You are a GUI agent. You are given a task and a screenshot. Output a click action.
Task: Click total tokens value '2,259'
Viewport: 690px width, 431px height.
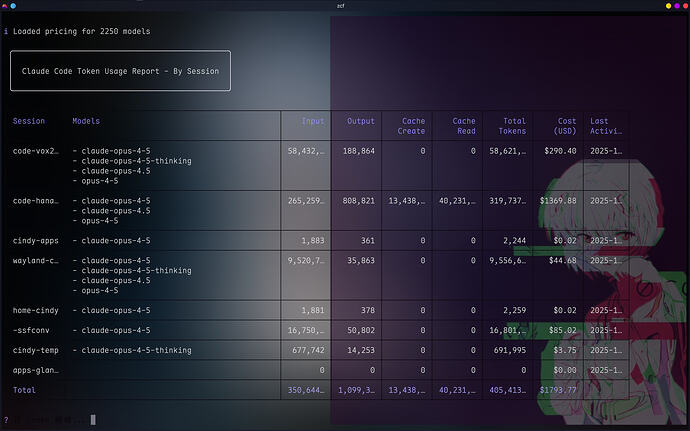(514, 310)
